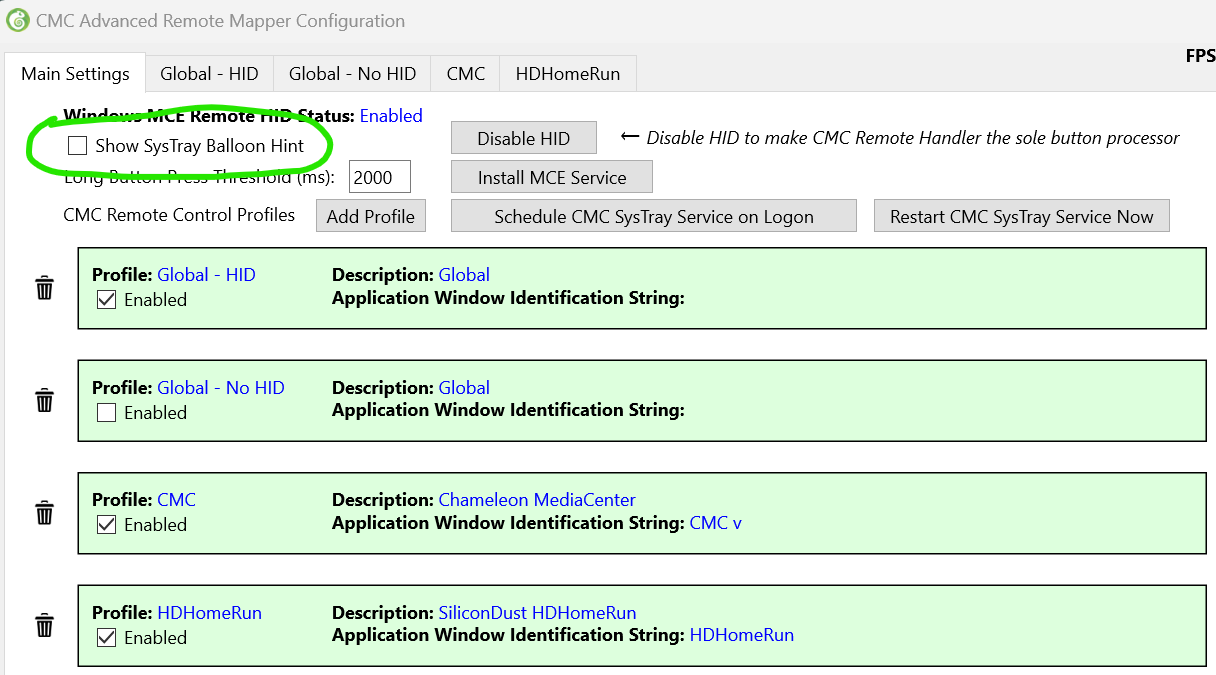Image resolution: width=1216 pixels, height=675 pixels.
Task: Click the HID status value Enabled
Action: tap(391, 116)
